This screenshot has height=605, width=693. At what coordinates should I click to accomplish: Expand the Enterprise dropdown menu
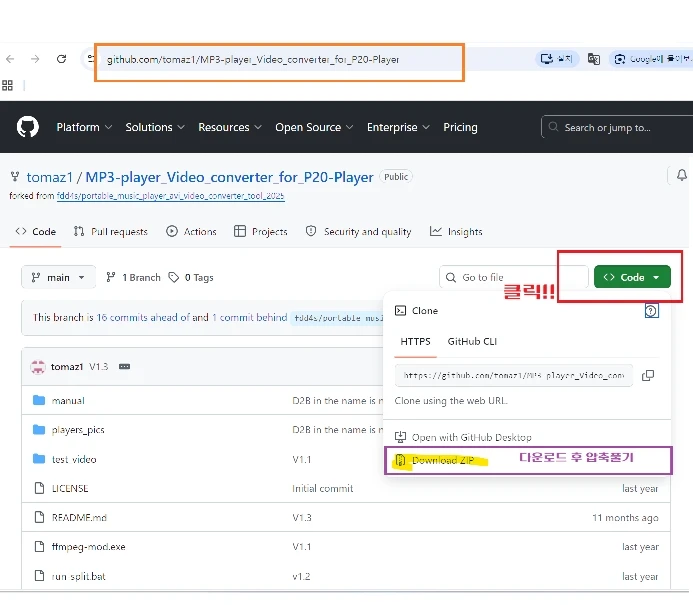pos(398,127)
